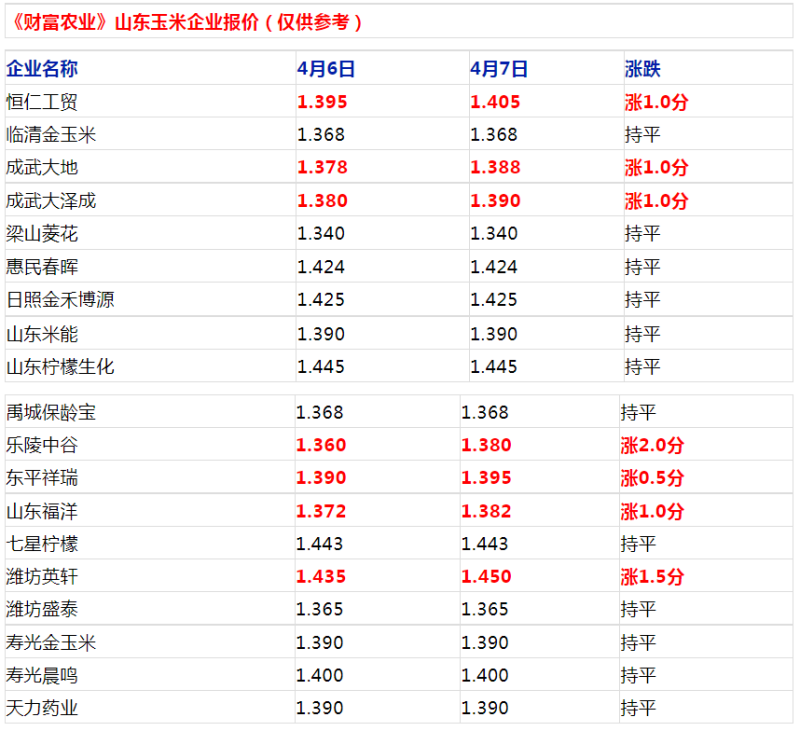
Task: Click the 持平 status for 梁山菱花
Action: pyautogui.click(x=642, y=234)
